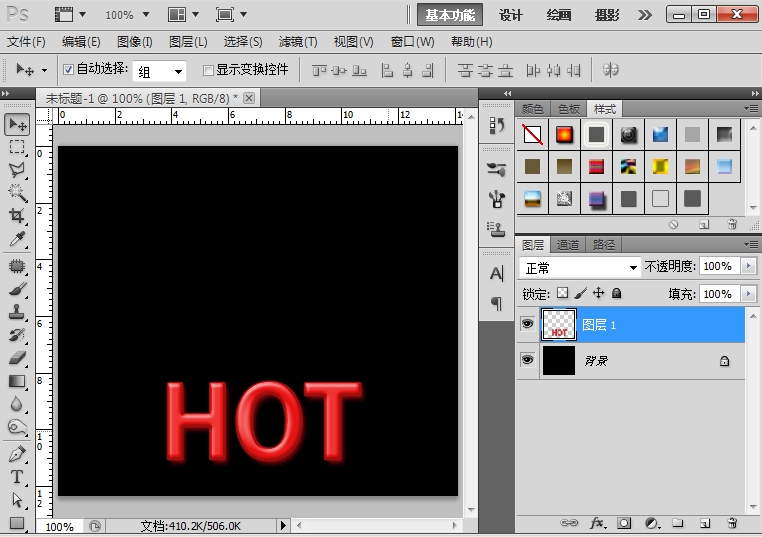Viewport: 762px width, 537px height.
Task: Switch to the 通道 tab
Action: pos(568,244)
